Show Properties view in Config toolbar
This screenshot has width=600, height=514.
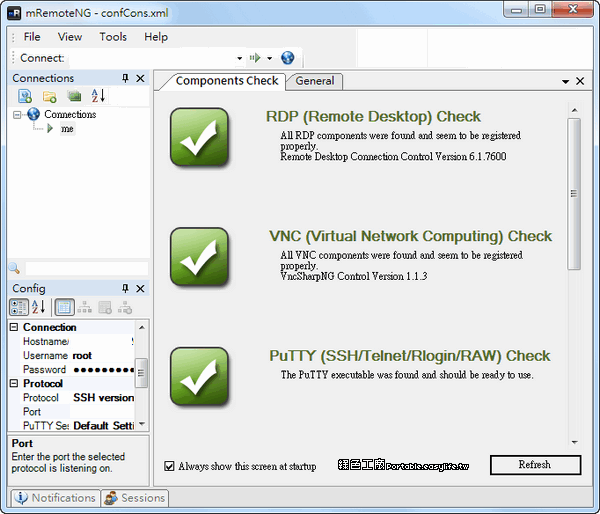(64, 307)
